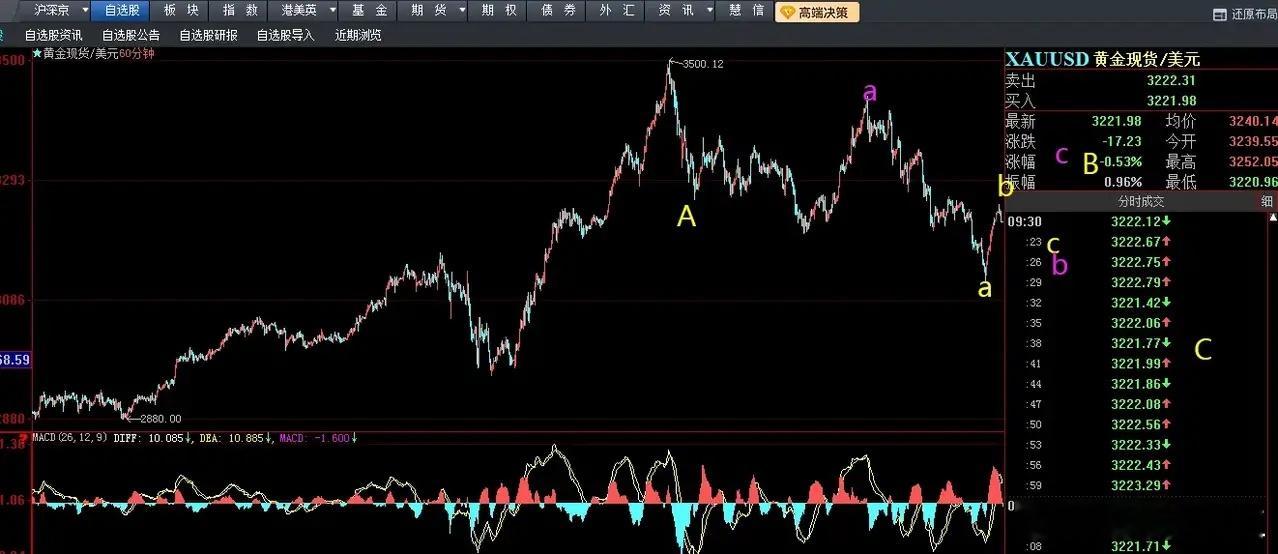Click the 2880.00 low price marker
1278x554 pixels.
160,419
